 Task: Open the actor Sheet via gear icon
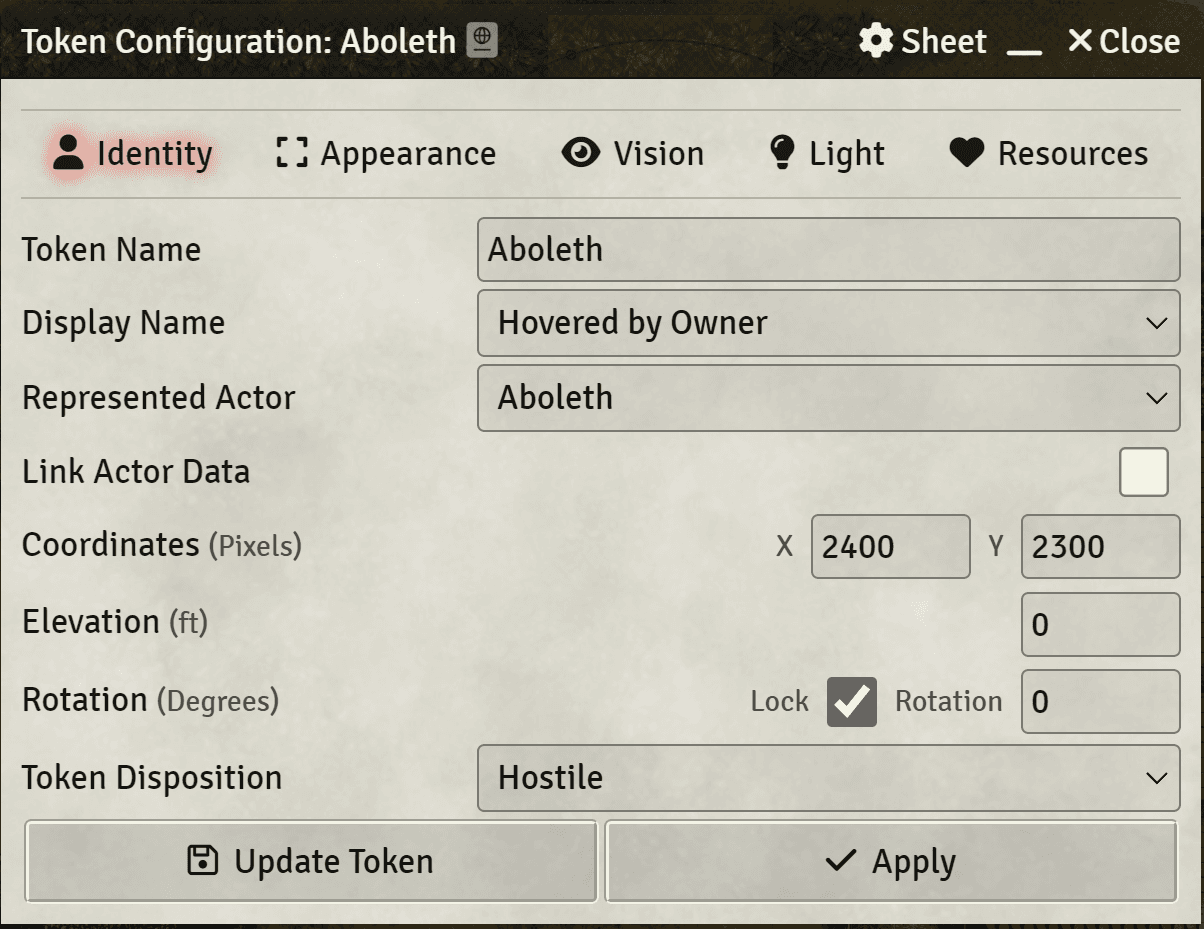click(876, 41)
